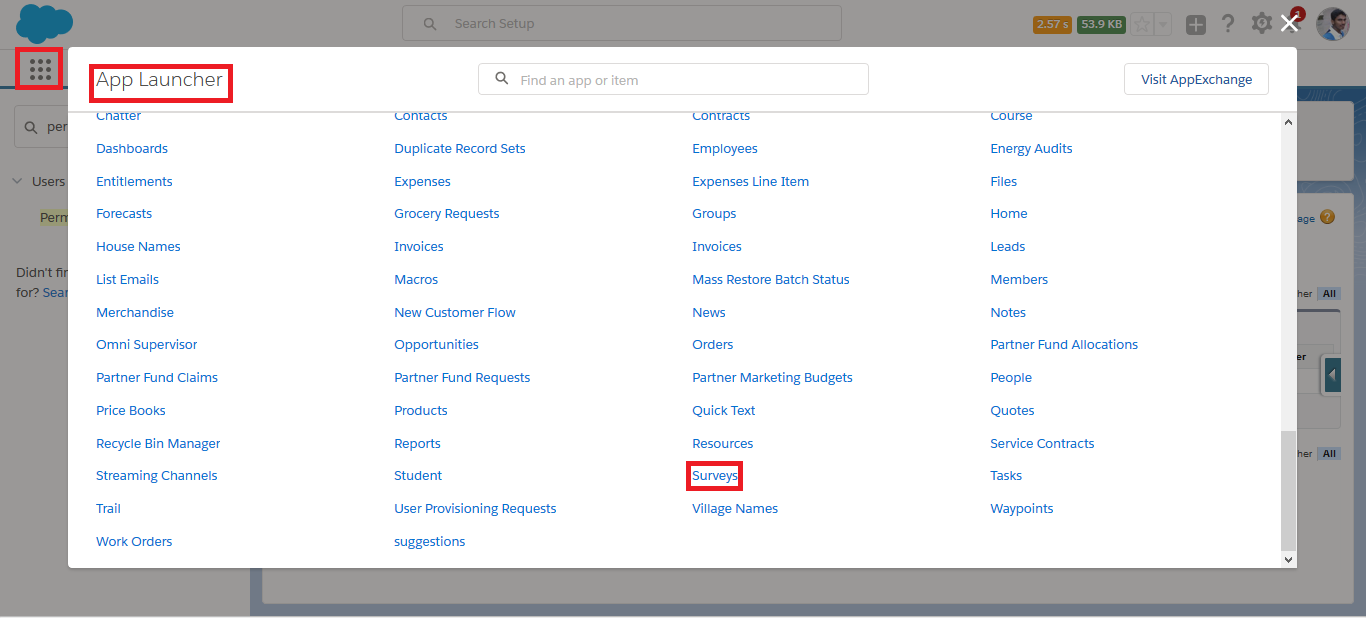The image size is (1366, 618).
Task: Click the Visit AppExchange button
Action: tap(1196, 79)
